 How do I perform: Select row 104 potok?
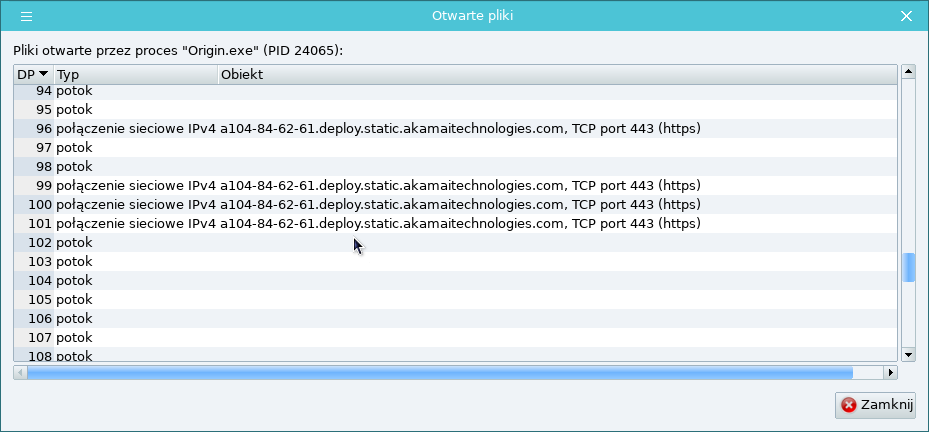tap(456, 280)
